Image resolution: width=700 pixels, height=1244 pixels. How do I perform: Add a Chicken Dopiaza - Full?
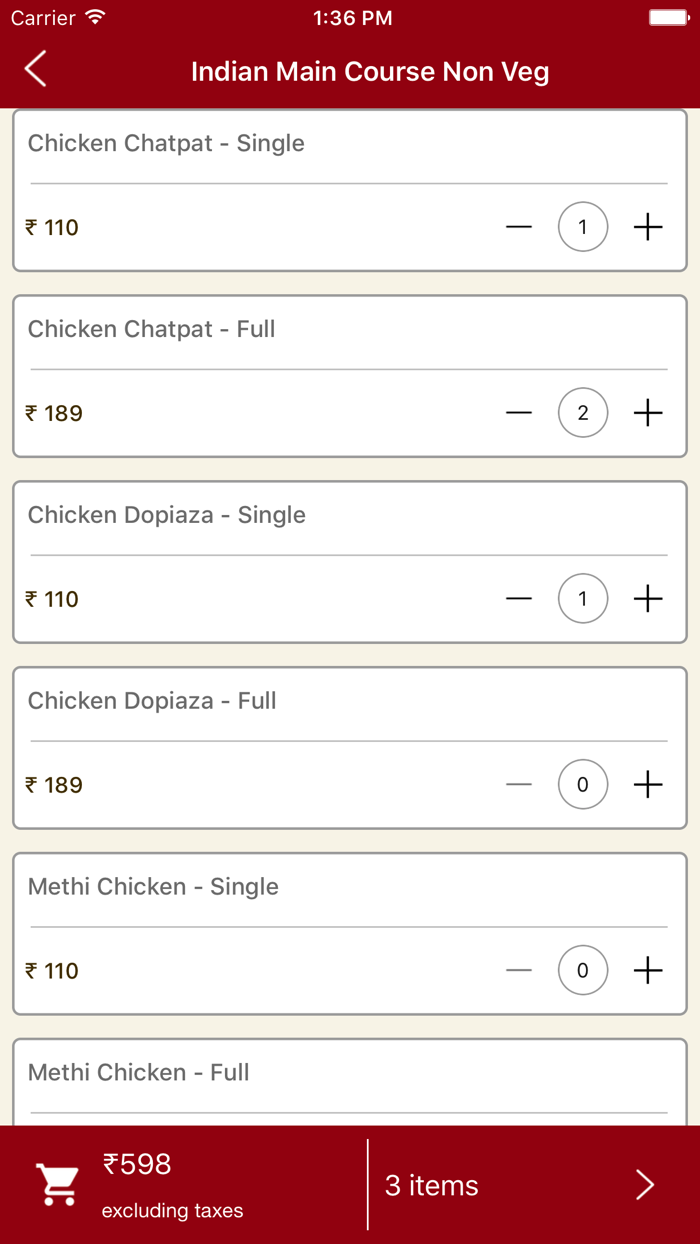648,785
